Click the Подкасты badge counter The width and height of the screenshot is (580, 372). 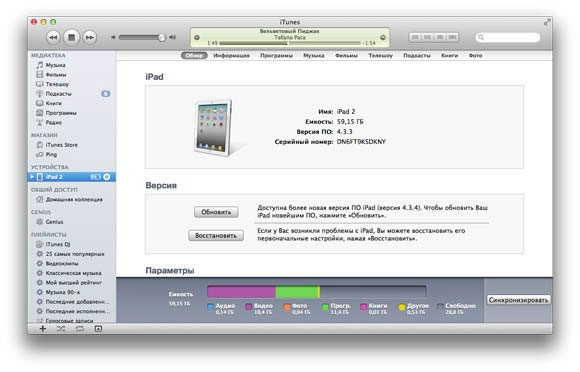point(106,94)
